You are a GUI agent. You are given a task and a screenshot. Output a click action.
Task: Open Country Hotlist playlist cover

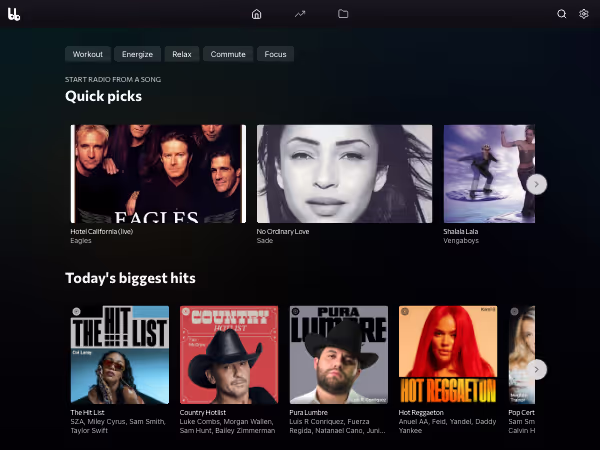click(229, 355)
